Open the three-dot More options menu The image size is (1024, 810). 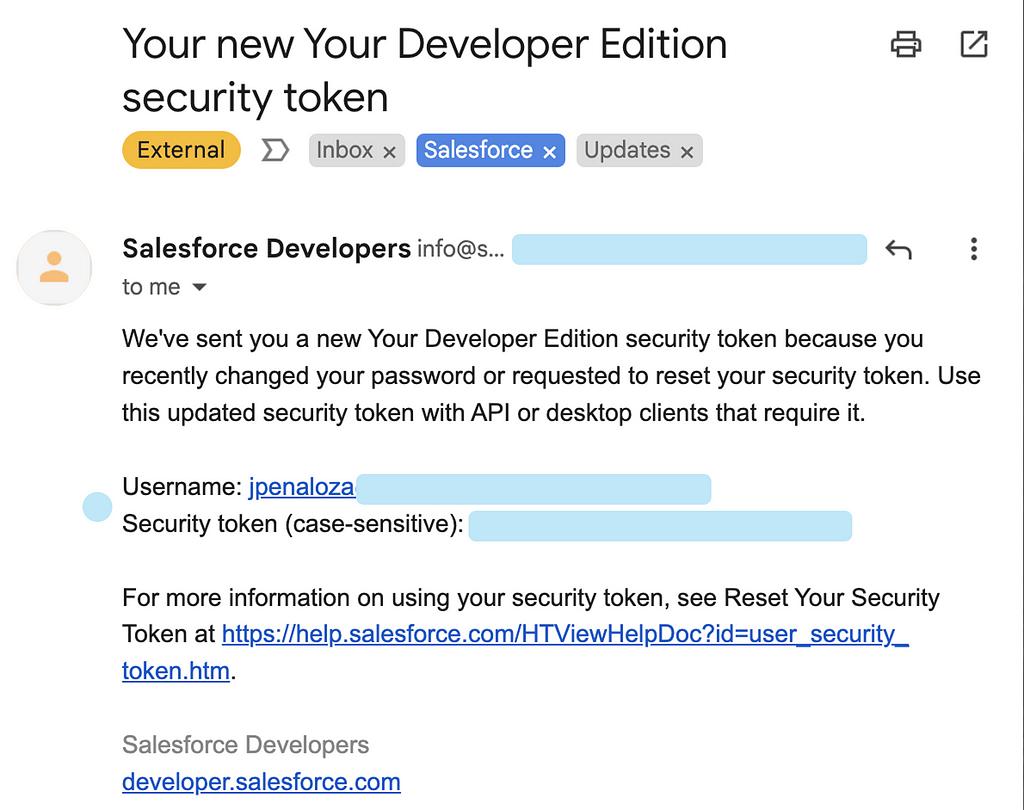click(973, 250)
